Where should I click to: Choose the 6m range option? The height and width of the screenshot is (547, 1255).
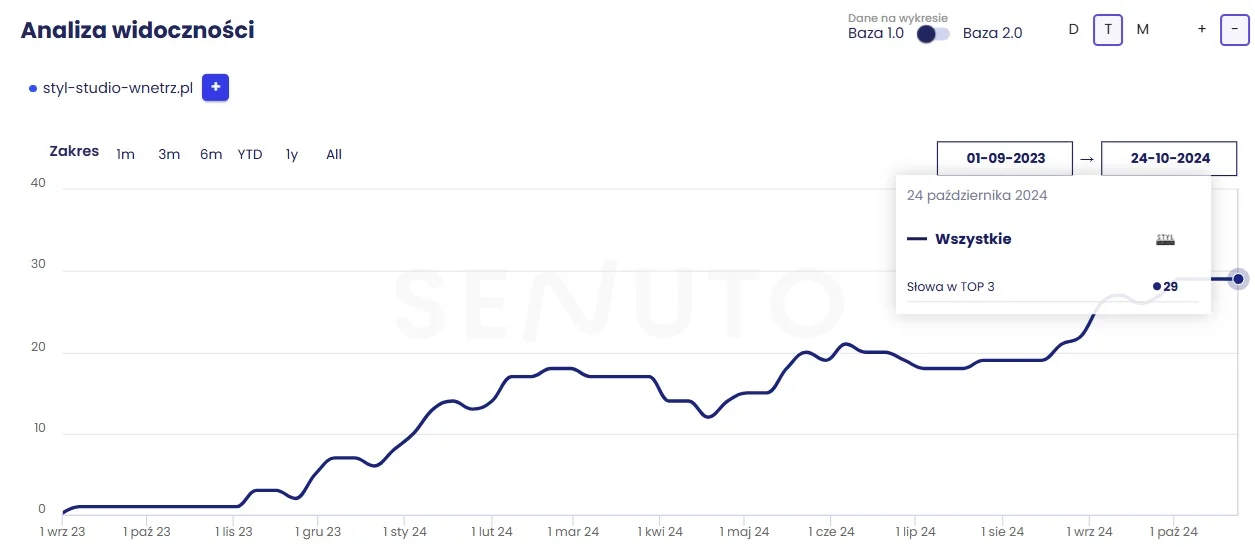point(211,154)
